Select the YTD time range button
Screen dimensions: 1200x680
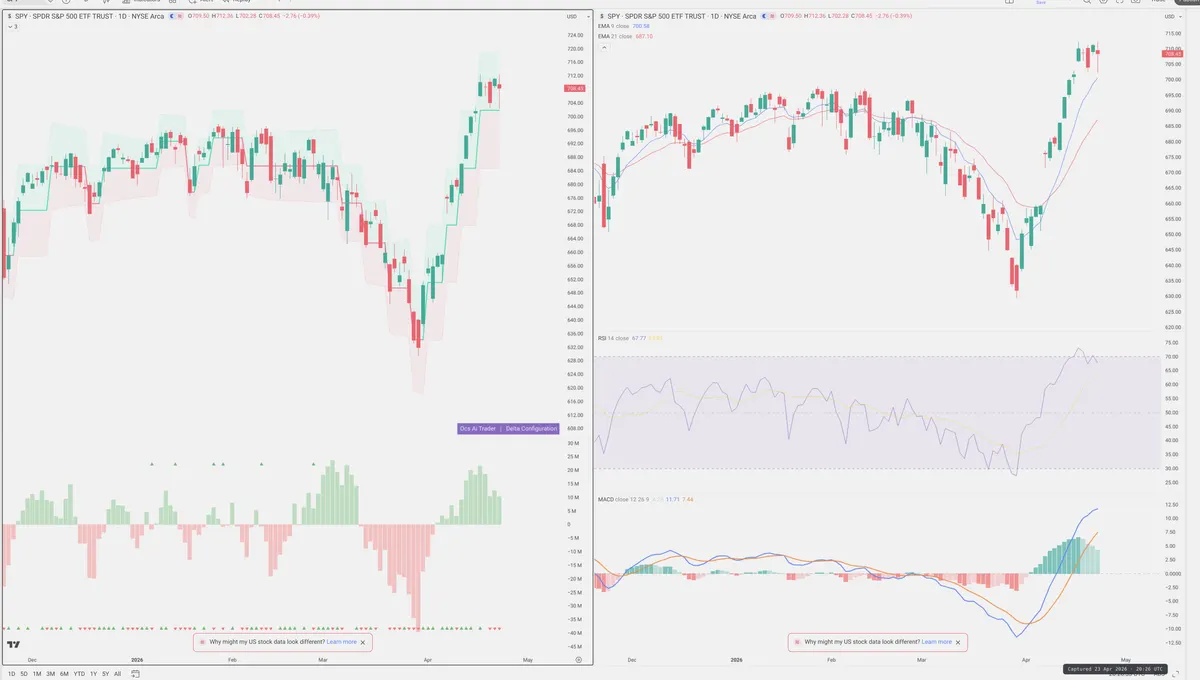pos(79,674)
